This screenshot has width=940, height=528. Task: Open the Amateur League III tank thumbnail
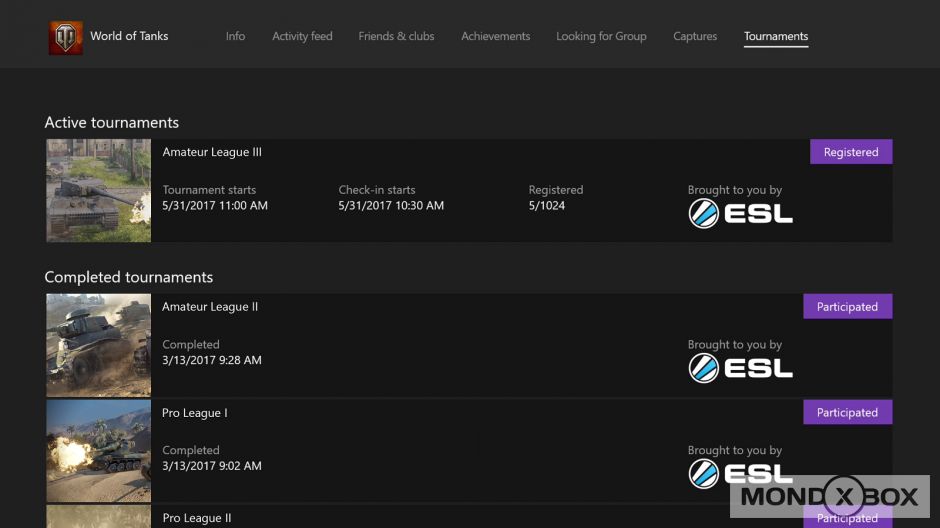coord(98,191)
